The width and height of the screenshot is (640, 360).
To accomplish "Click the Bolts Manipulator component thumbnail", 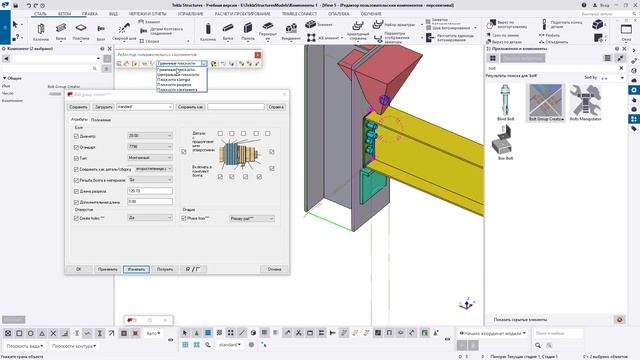I will point(585,102).
